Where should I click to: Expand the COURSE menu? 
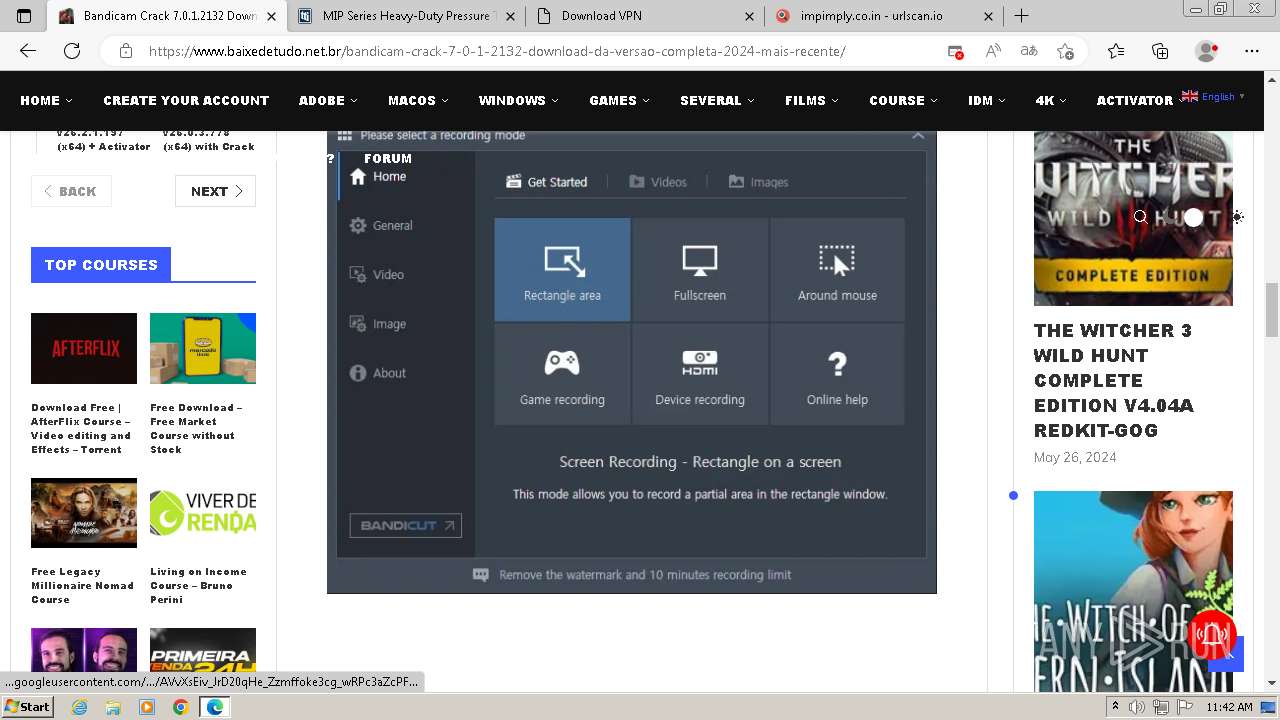(x=903, y=100)
